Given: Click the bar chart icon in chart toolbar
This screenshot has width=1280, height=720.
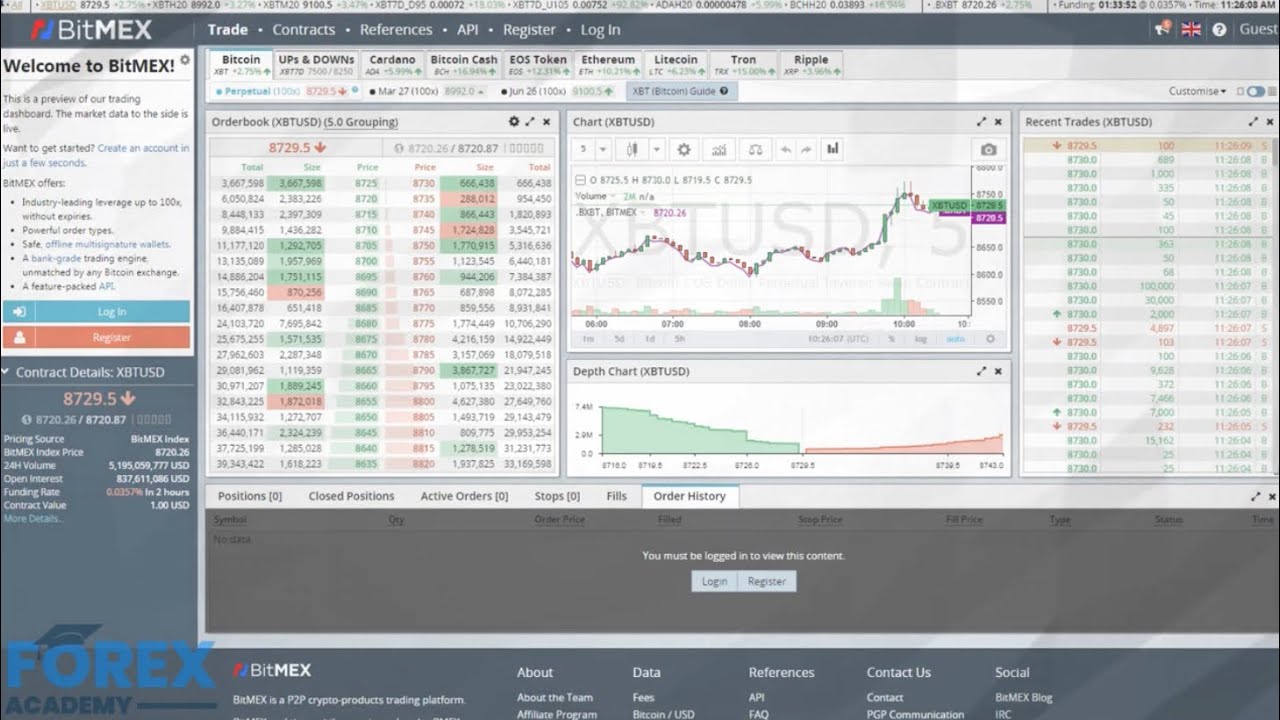Looking at the screenshot, I should click(x=833, y=149).
